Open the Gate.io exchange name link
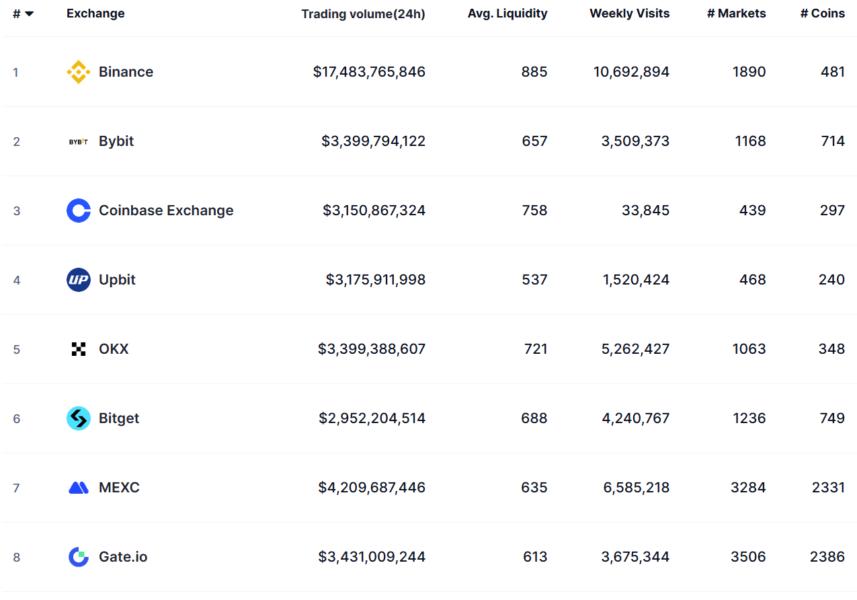Image resolution: width=857 pixels, height=600 pixels. (x=123, y=557)
